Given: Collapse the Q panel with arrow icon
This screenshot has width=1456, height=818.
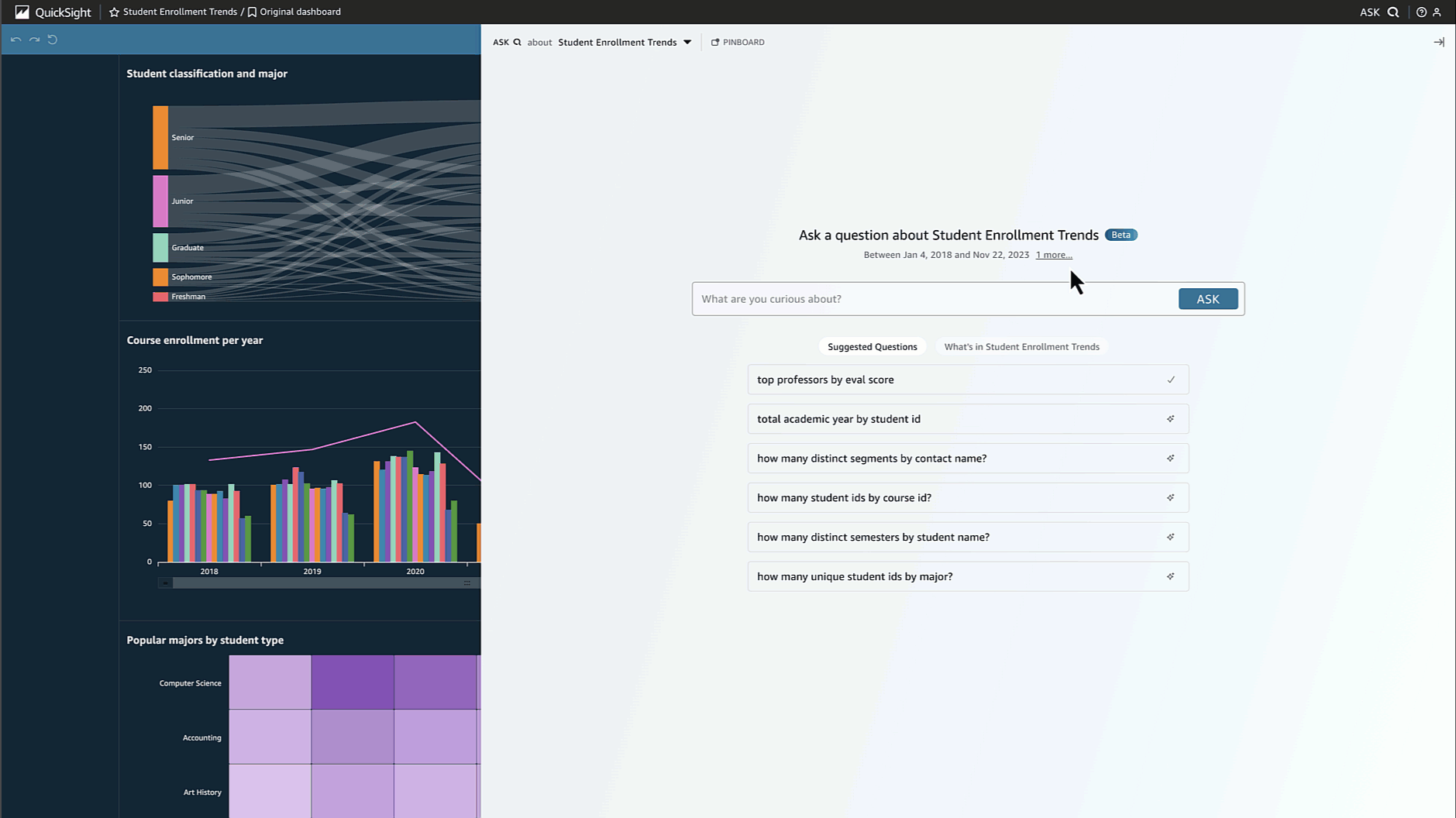Looking at the screenshot, I should click(1439, 42).
